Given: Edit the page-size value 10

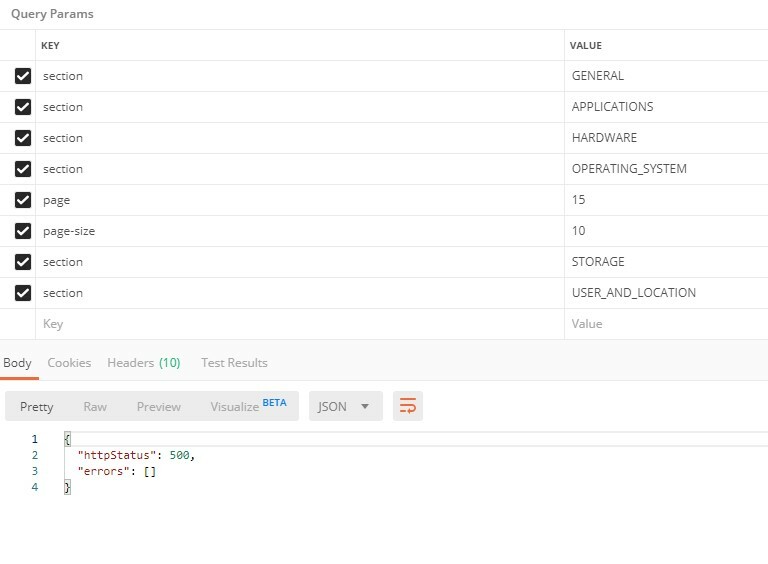Looking at the screenshot, I should point(666,231).
